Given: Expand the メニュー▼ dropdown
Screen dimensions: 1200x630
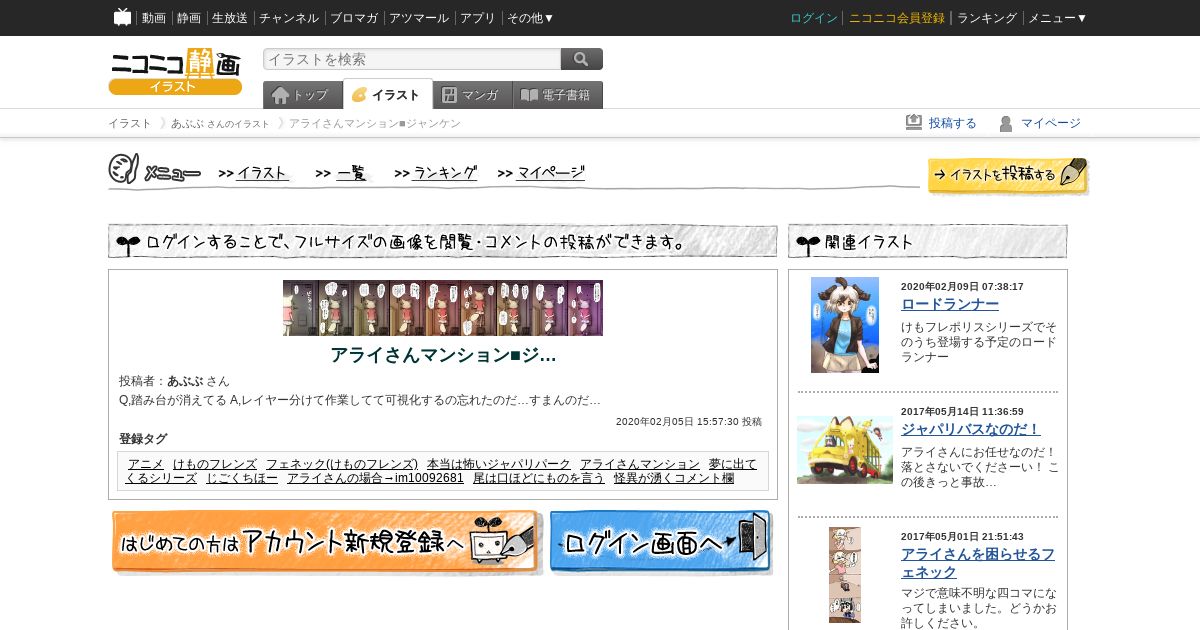Looking at the screenshot, I should coord(1058,18).
